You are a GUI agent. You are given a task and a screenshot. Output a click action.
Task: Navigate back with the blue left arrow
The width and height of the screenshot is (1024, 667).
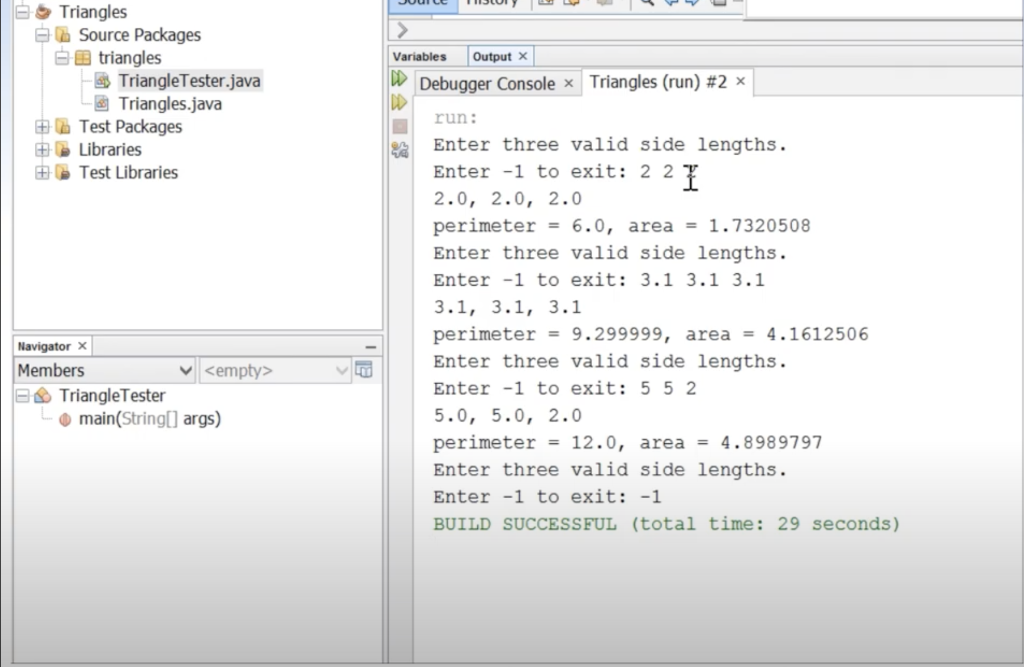672,5
